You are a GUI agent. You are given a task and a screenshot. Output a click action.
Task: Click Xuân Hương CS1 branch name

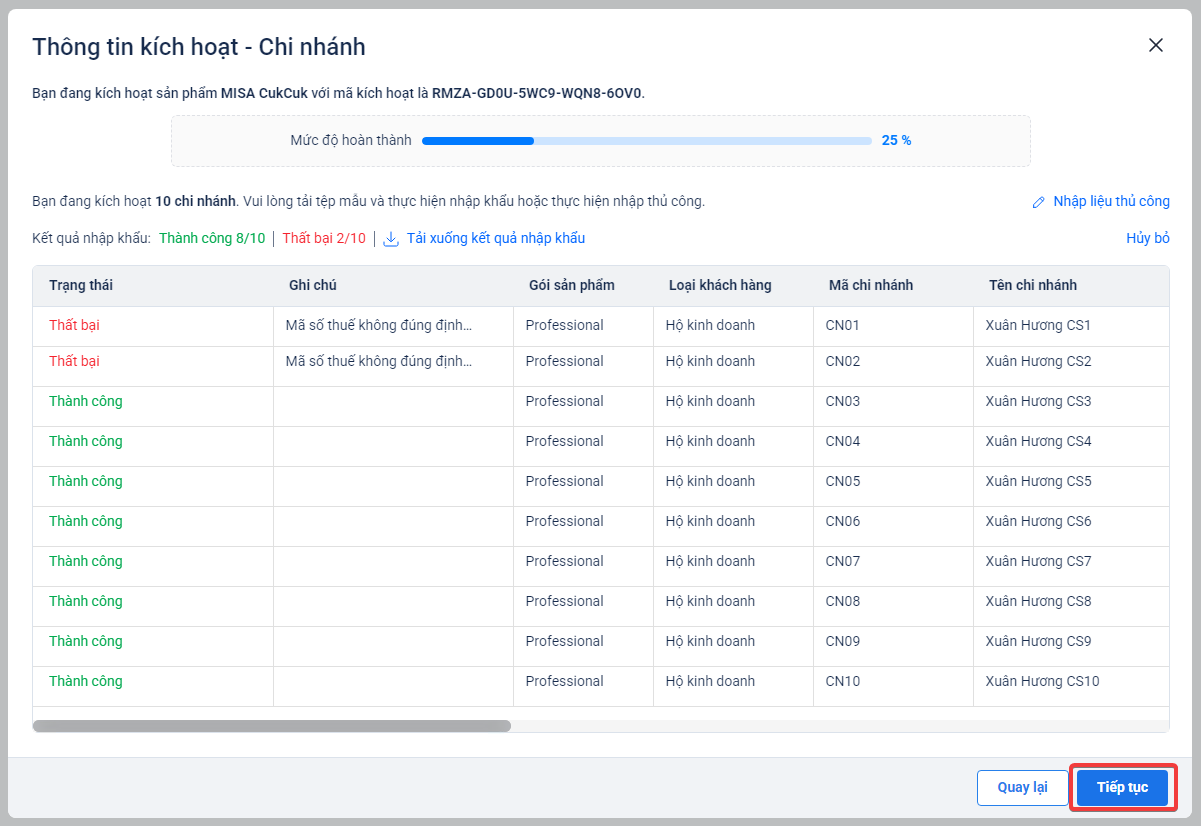coord(1038,325)
